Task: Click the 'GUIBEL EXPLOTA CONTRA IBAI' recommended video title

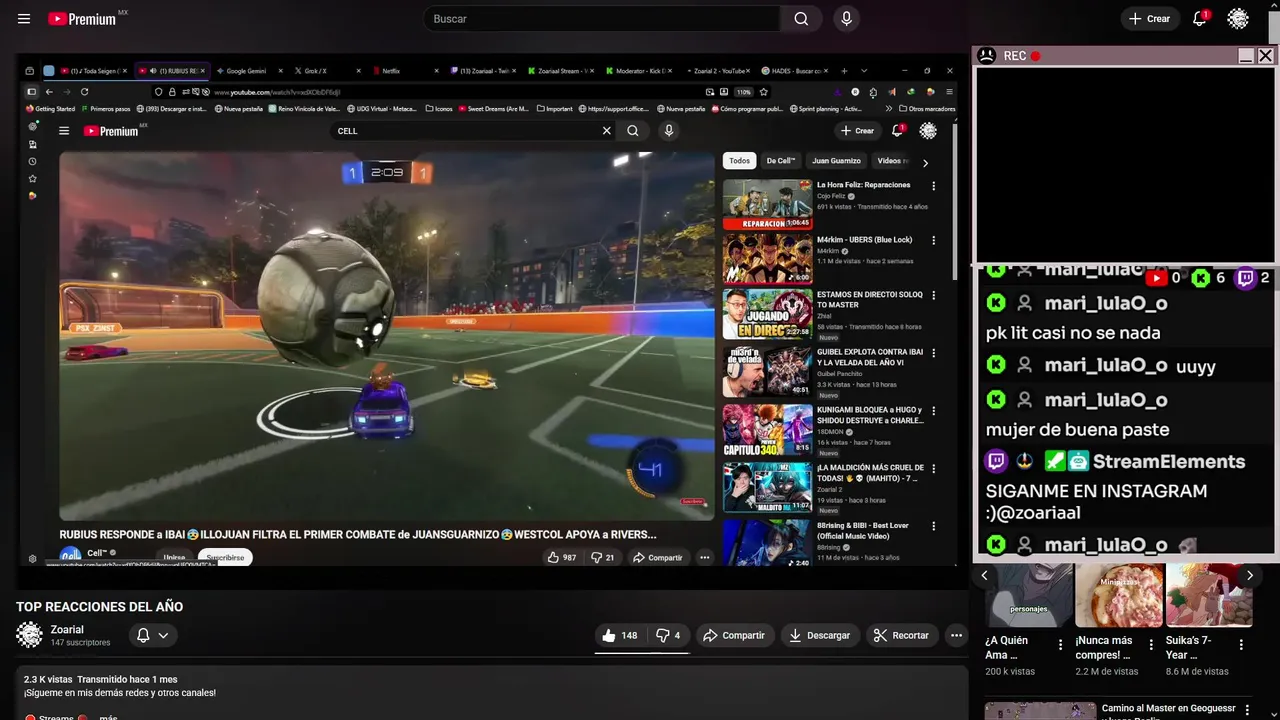Action: (x=869, y=357)
